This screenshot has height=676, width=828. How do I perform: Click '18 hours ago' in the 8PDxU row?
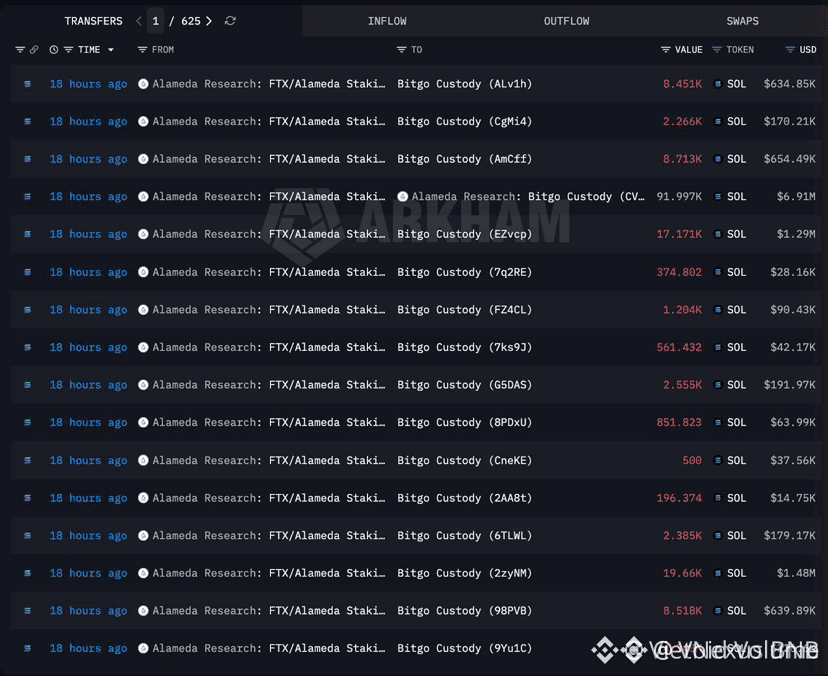click(88, 422)
